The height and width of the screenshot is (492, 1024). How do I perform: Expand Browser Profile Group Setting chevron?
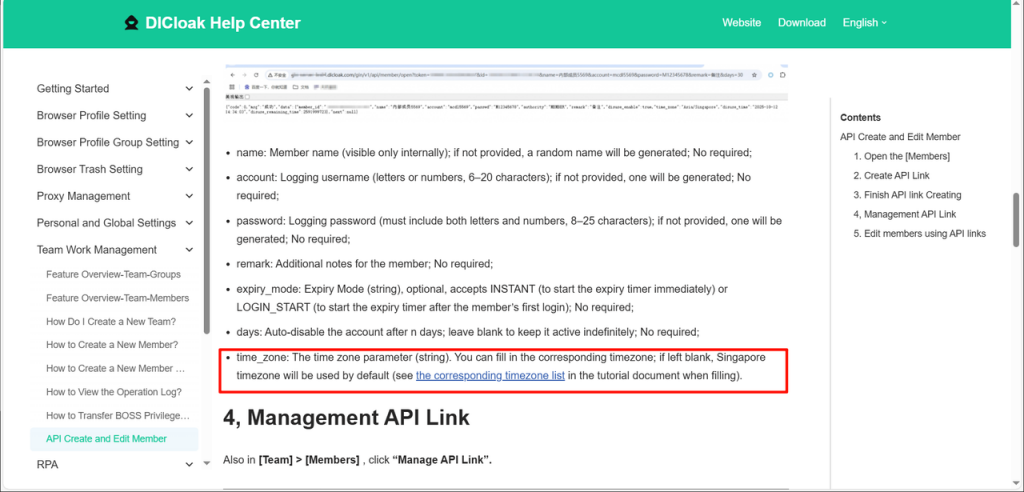(x=189, y=143)
